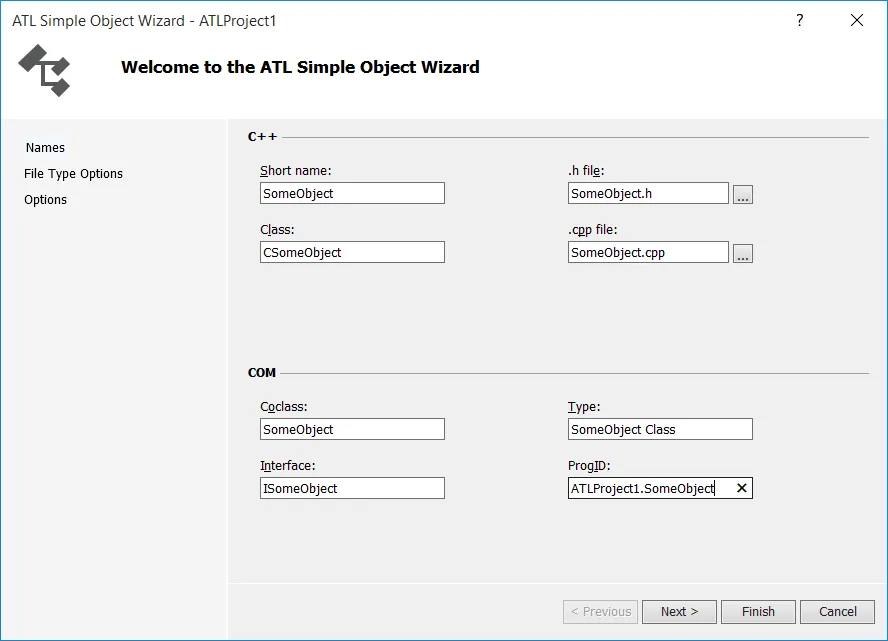Image resolution: width=888 pixels, height=641 pixels.
Task: Click the Next button
Action: click(679, 612)
